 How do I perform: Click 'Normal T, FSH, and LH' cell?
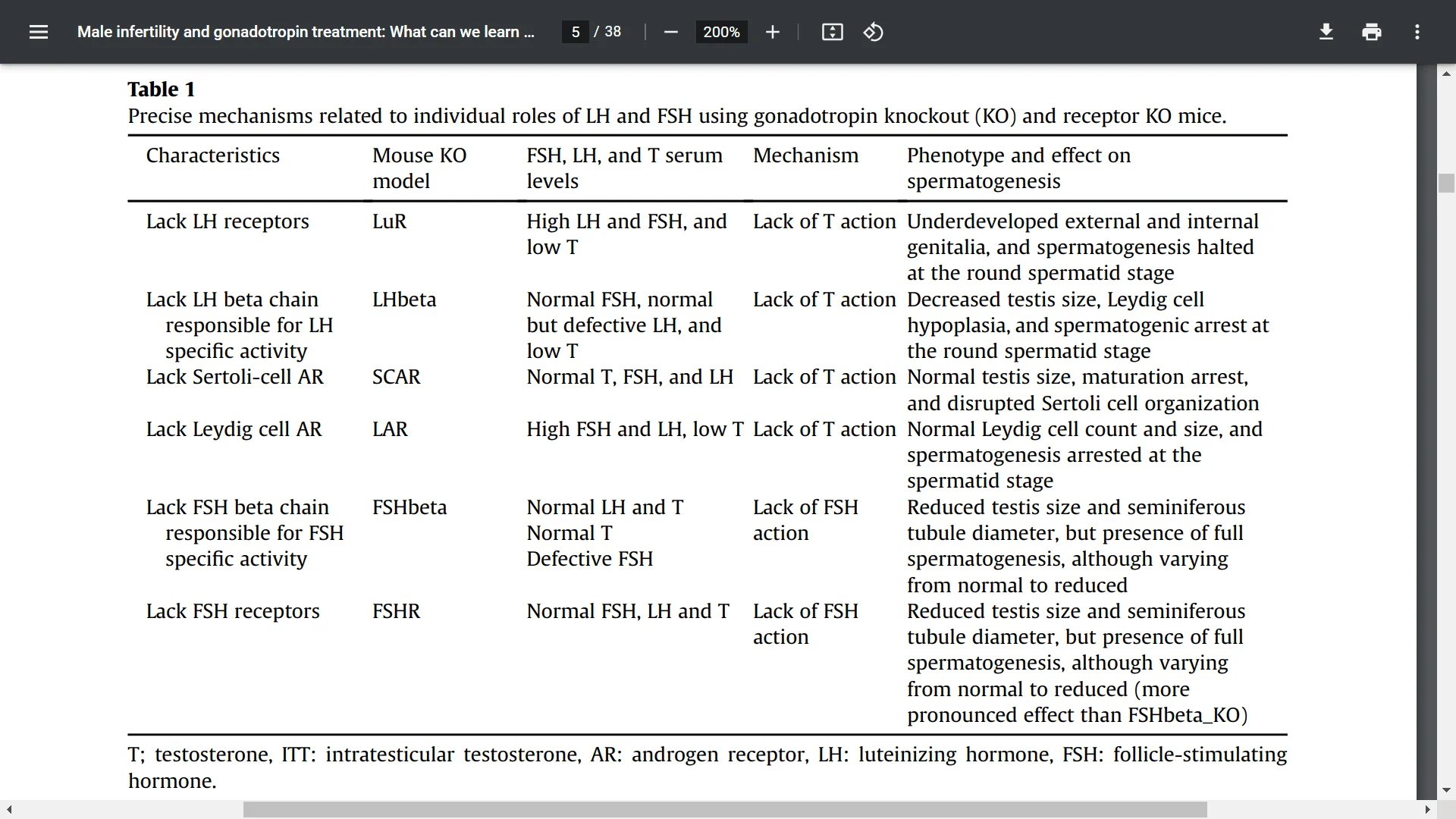pyautogui.click(x=629, y=377)
